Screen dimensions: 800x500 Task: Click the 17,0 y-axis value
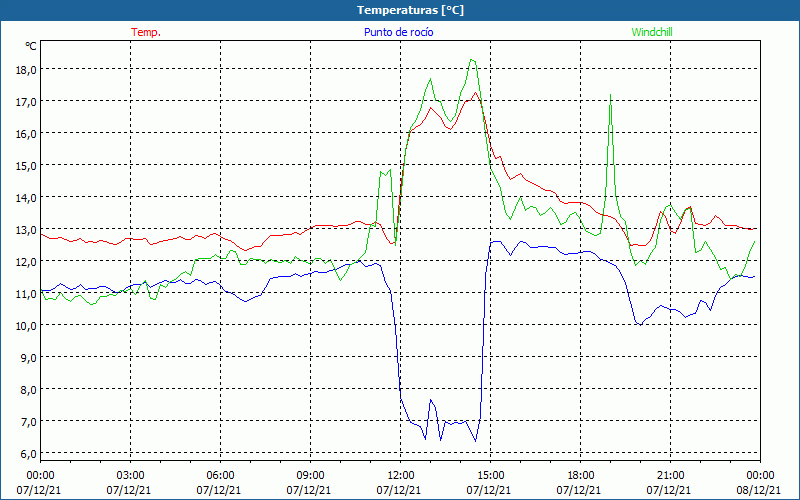[26, 102]
